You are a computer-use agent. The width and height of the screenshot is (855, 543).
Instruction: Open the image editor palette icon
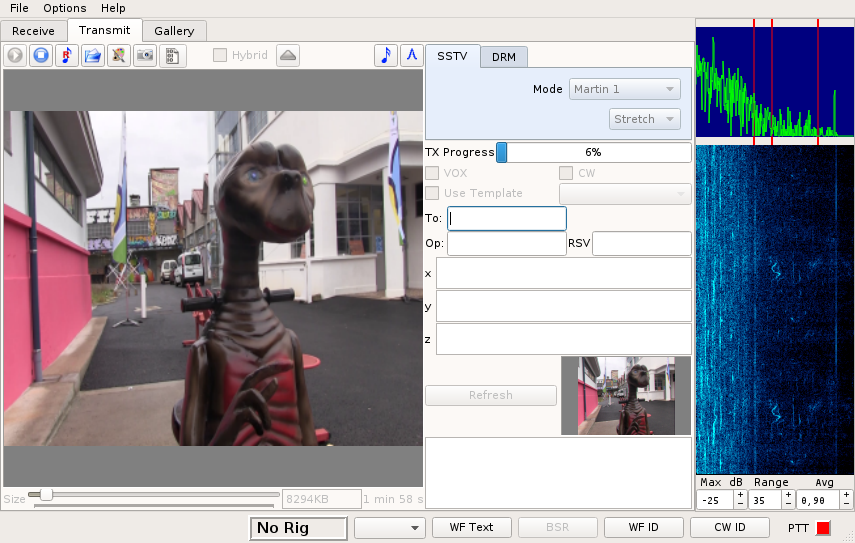[x=119, y=56]
